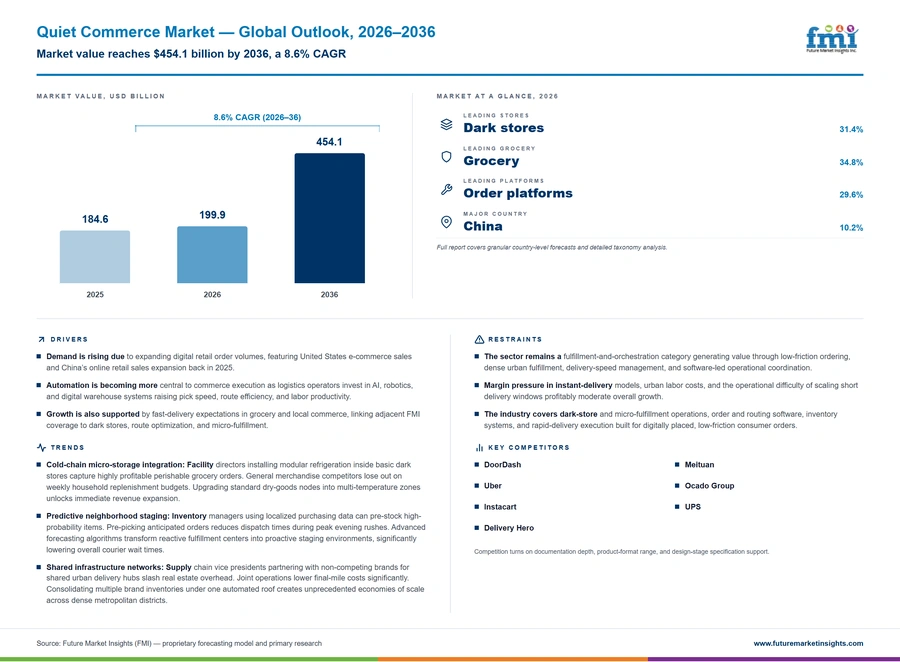Viewport: 900px width, 662px height.
Task: Click the 34.8% figure
Action: coord(851,162)
